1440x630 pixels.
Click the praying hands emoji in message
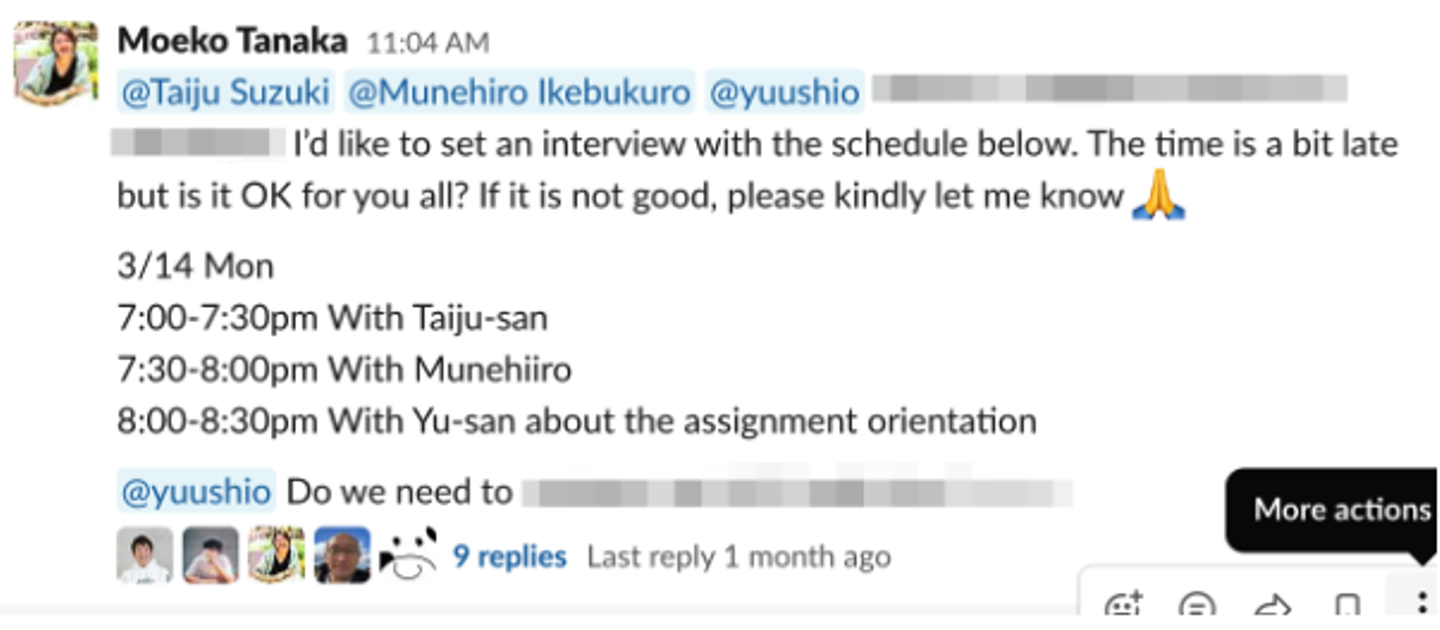[1159, 197]
